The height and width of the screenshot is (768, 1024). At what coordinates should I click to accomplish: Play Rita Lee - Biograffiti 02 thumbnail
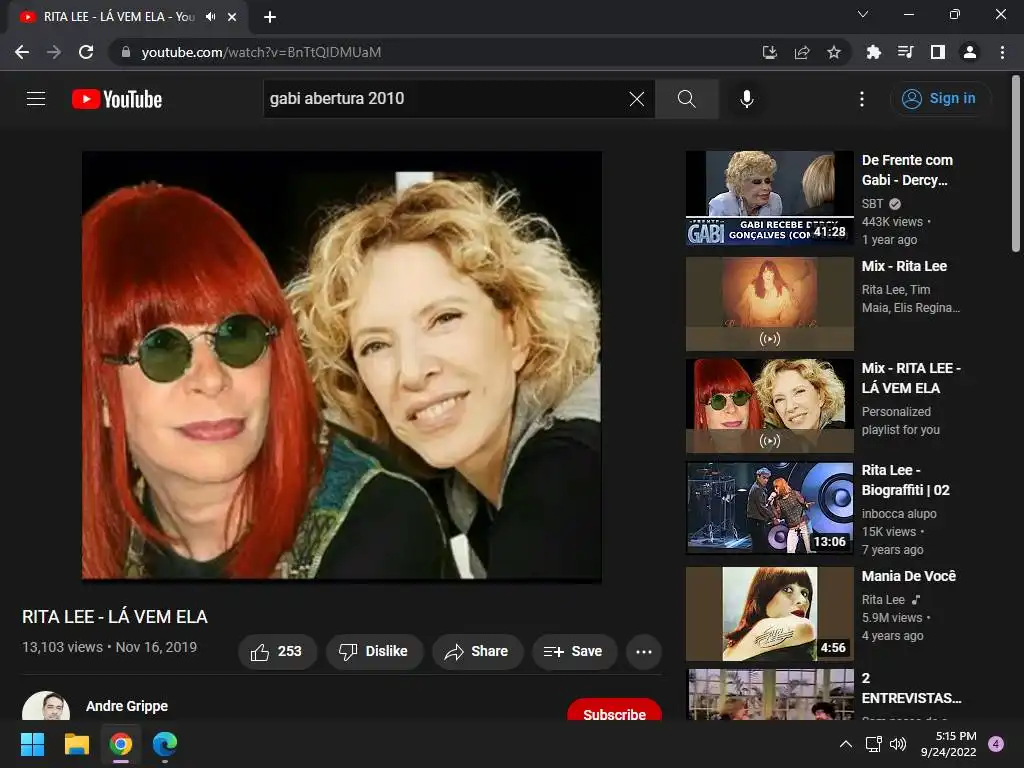(x=769, y=507)
